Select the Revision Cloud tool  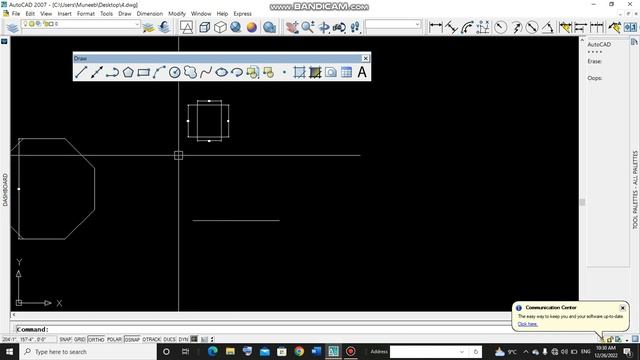190,72
